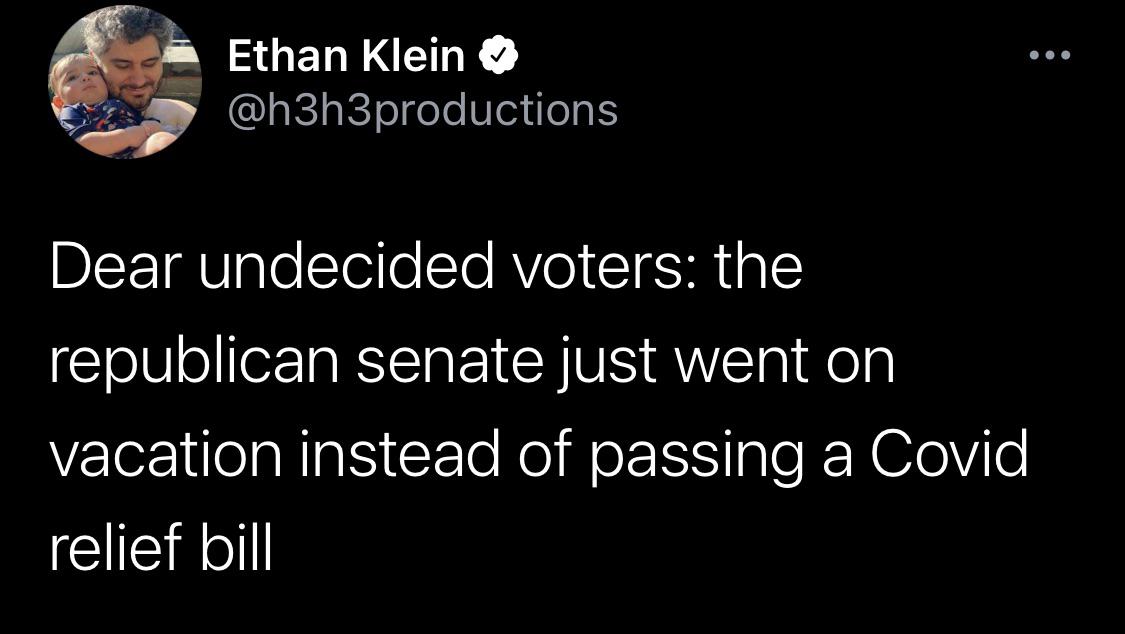
Task: Open the @h3h3productions handle link
Action: (x=422, y=109)
